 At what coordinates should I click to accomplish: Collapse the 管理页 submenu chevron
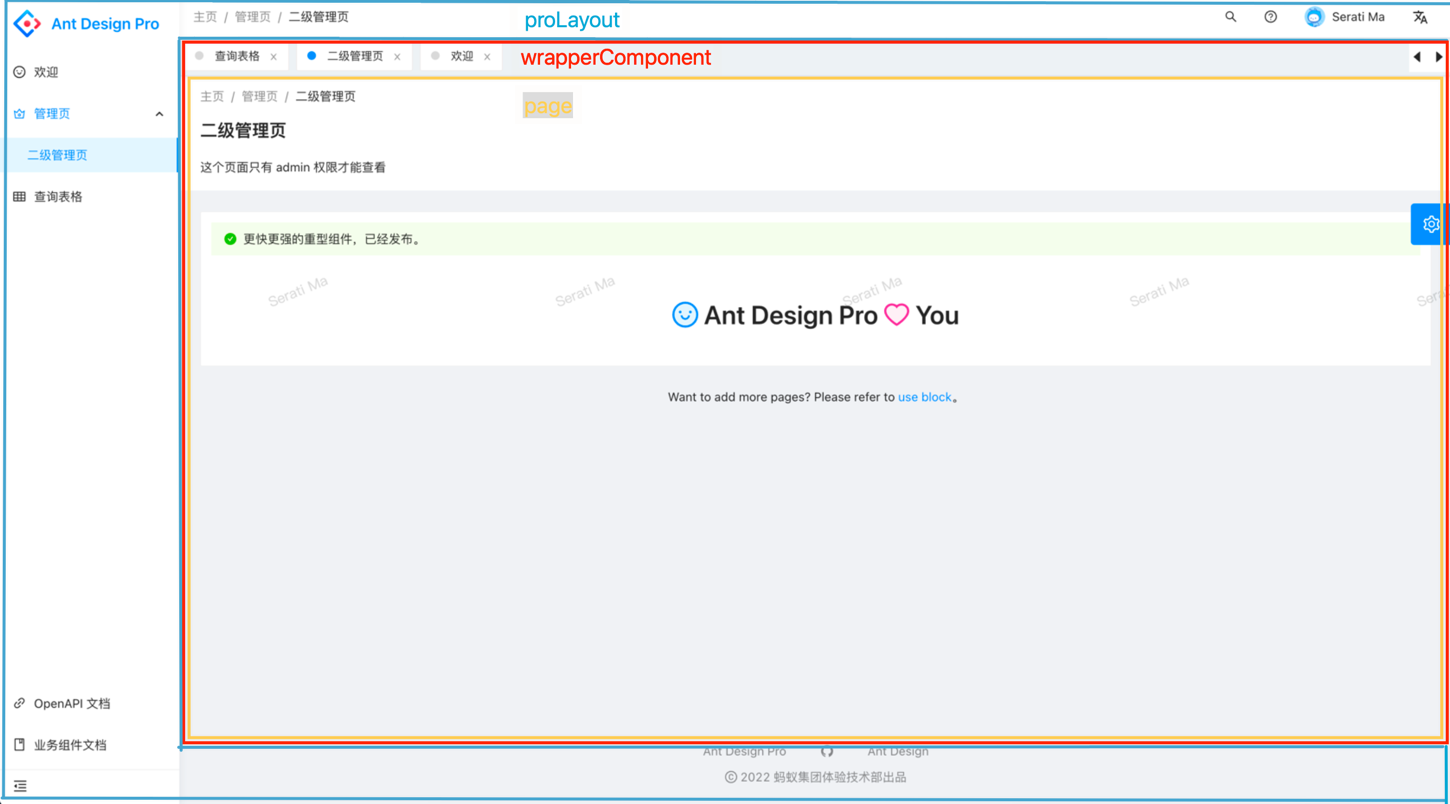pyautogui.click(x=159, y=114)
